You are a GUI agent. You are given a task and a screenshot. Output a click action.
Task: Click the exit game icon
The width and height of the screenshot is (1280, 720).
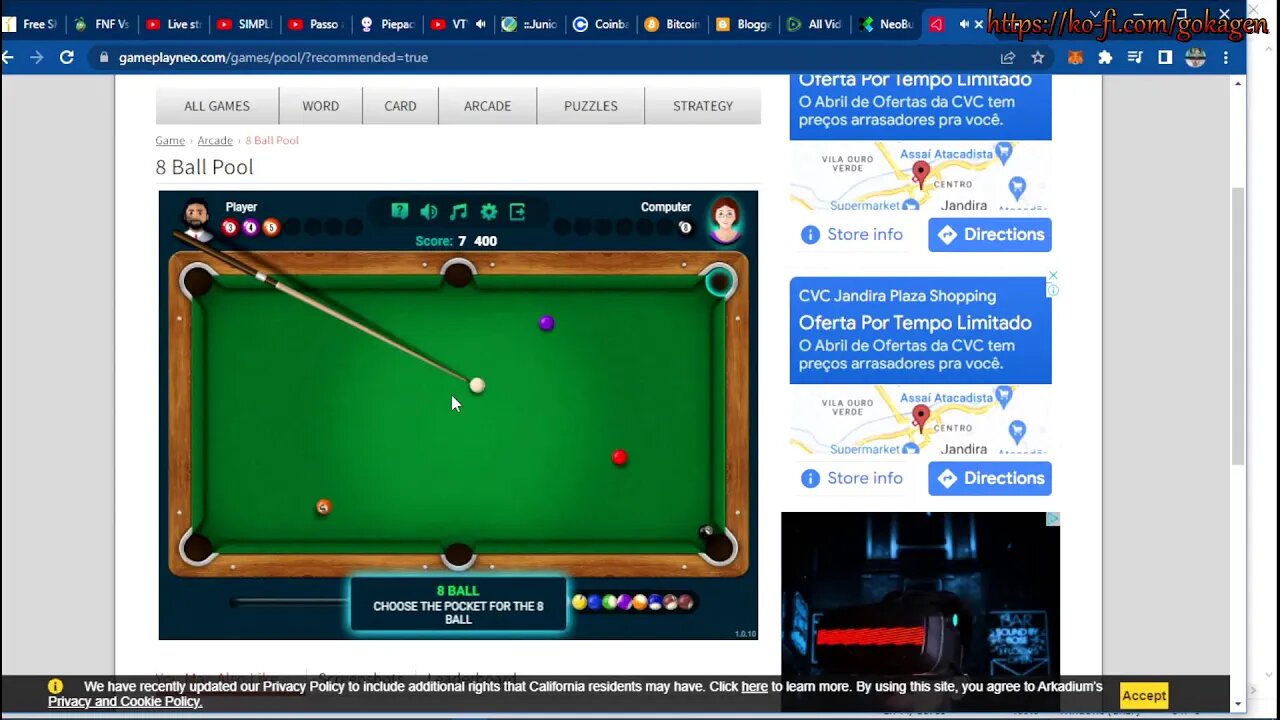coord(517,211)
